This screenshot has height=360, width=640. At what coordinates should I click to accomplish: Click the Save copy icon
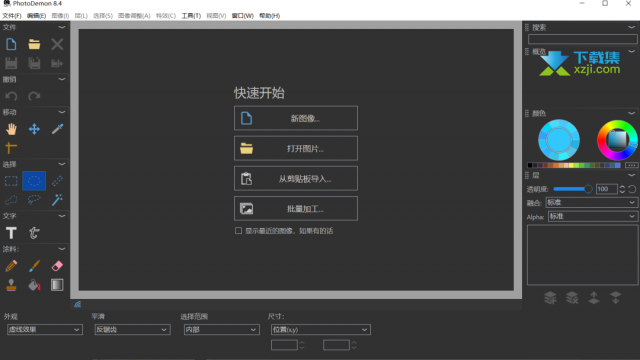(34, 63)
